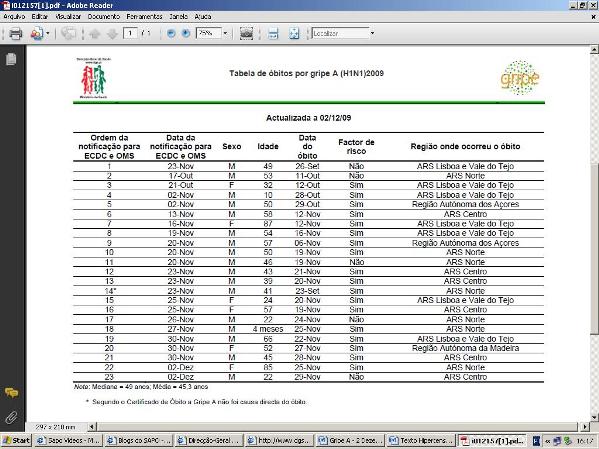Screen dimensions: 599x449
Task: Click the Print icon in the toolbar
Action: (x=16, y=34)
